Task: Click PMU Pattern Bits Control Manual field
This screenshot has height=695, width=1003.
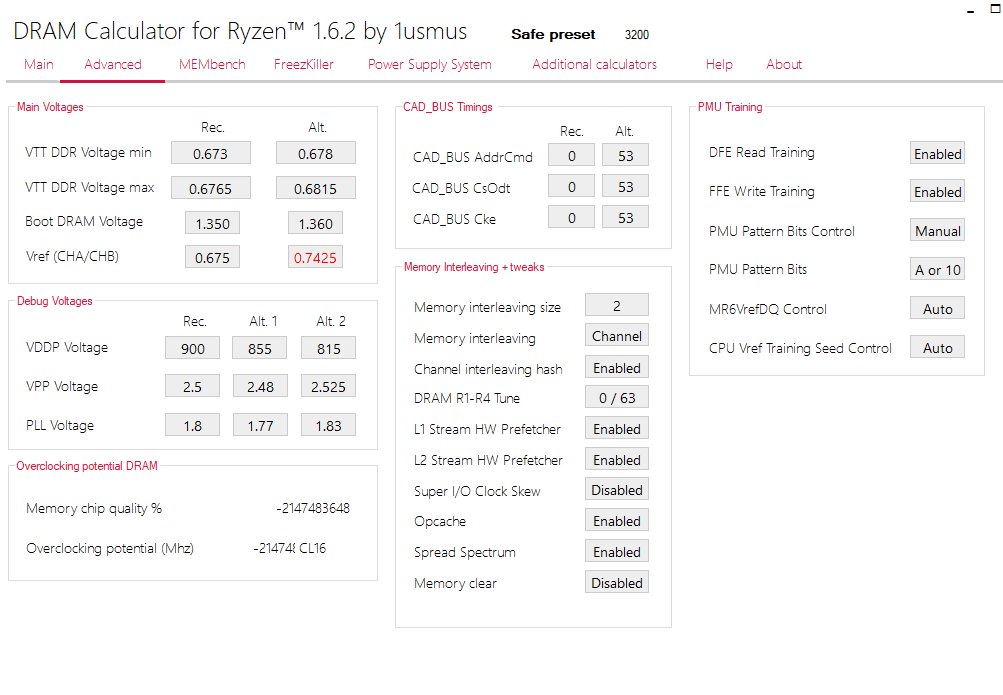Action: coord(937,230)
